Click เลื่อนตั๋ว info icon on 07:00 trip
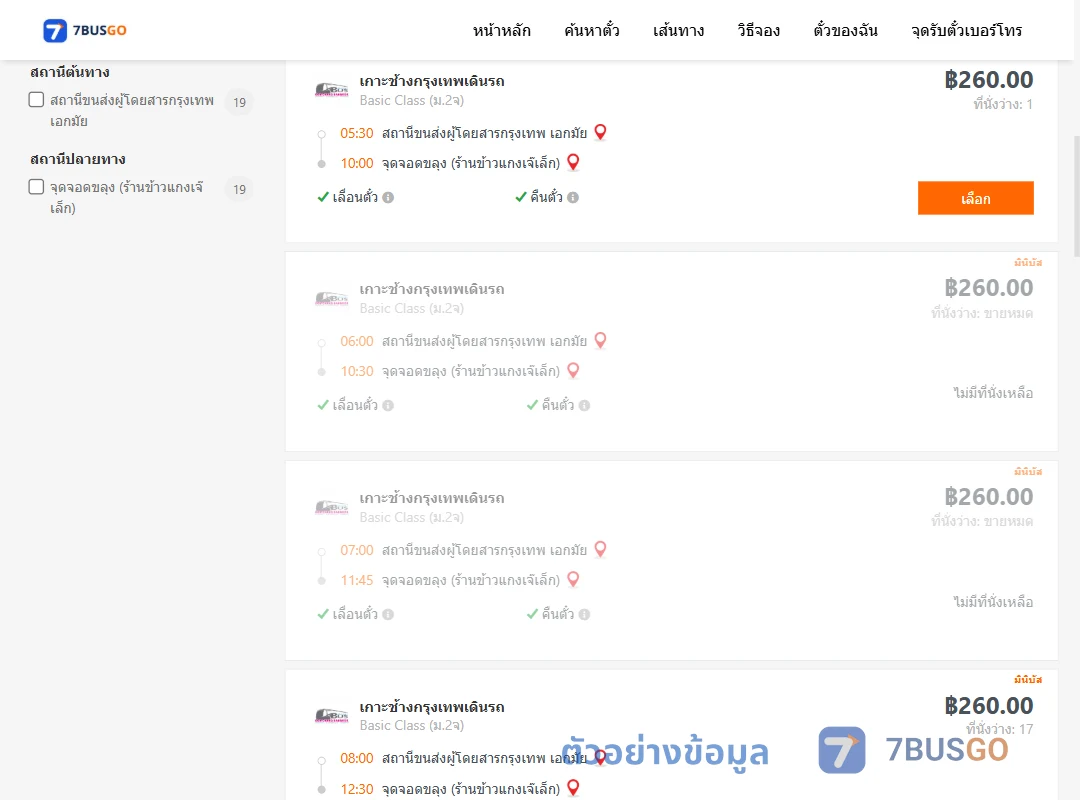Screen dimensions: 1080x800 [388, 615]
